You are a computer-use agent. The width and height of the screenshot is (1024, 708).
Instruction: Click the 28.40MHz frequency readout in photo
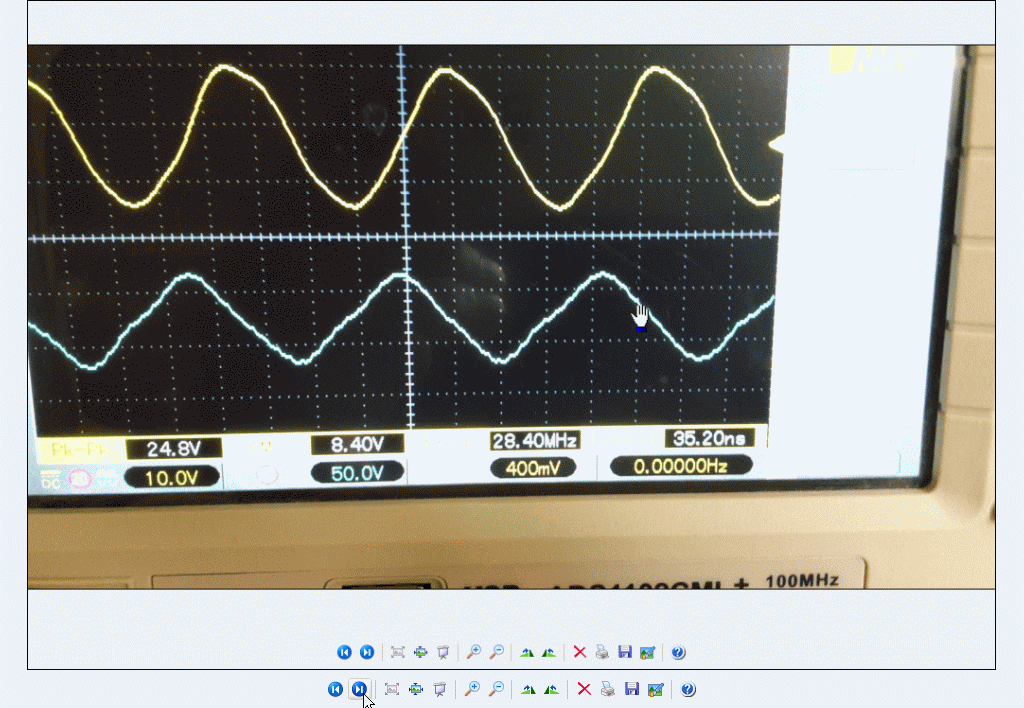(x=535, y=440)
